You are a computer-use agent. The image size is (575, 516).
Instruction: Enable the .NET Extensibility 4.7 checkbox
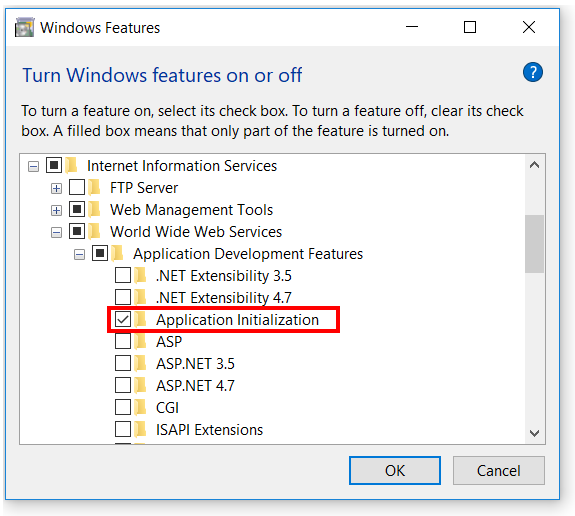(123, 297)
